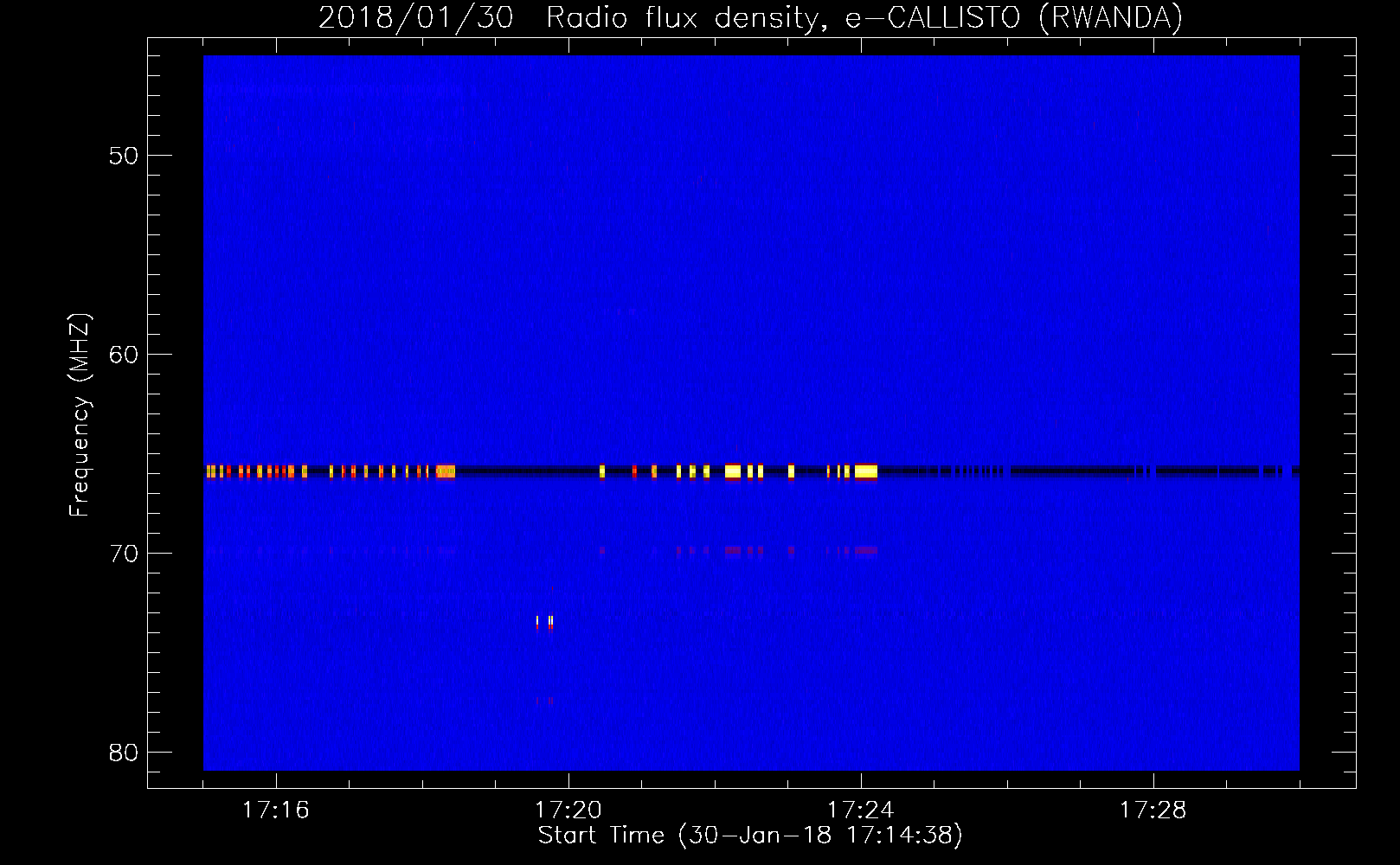Click the 70 MHz frequency tick label

click(124, 554)
